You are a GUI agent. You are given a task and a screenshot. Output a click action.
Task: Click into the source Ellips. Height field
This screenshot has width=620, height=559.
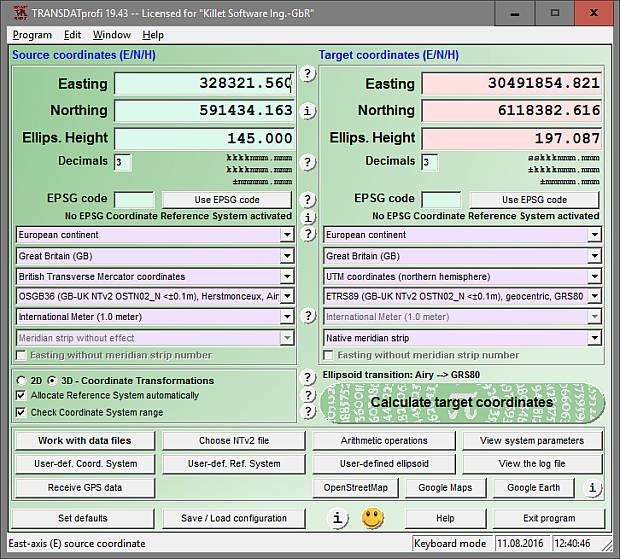(204, 138)
